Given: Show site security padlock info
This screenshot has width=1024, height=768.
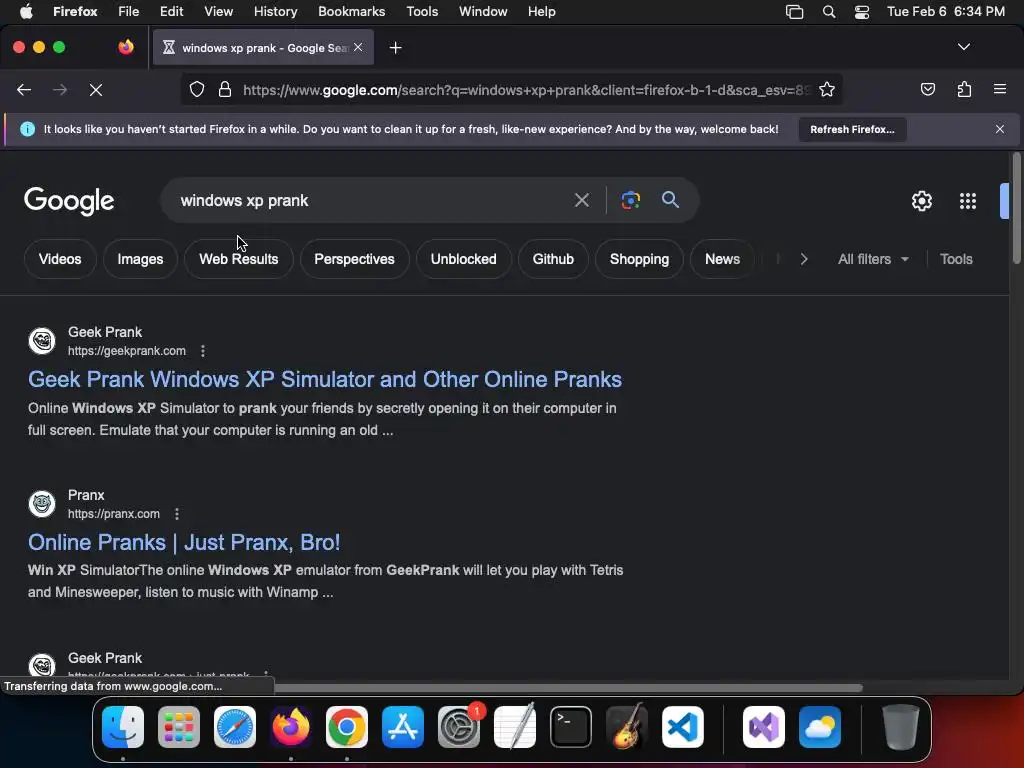Looking at the screenshot, I should pyautogui.click(x=225, y=89).
